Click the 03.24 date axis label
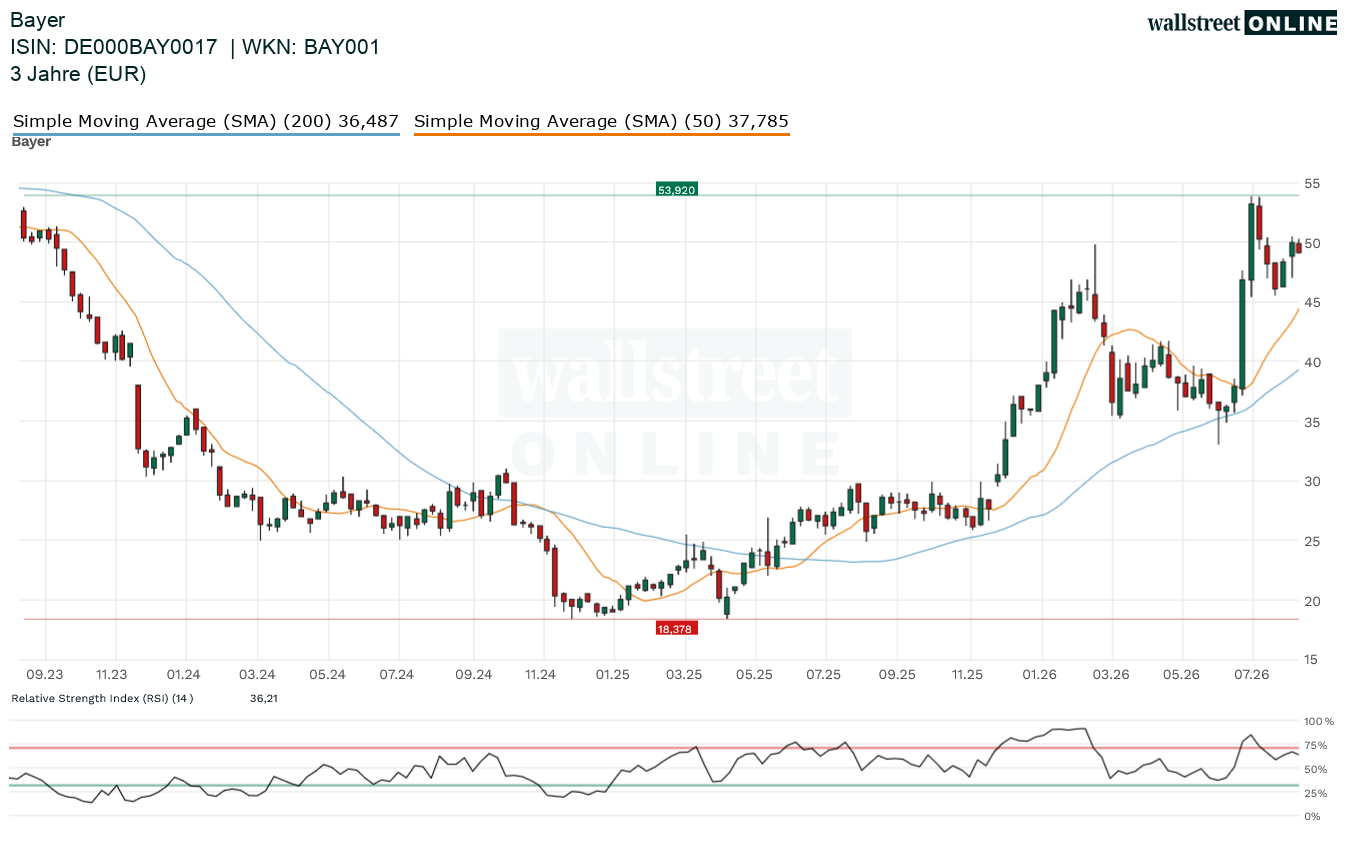Screen dimensions: 1349x843 tap(257, 674)
